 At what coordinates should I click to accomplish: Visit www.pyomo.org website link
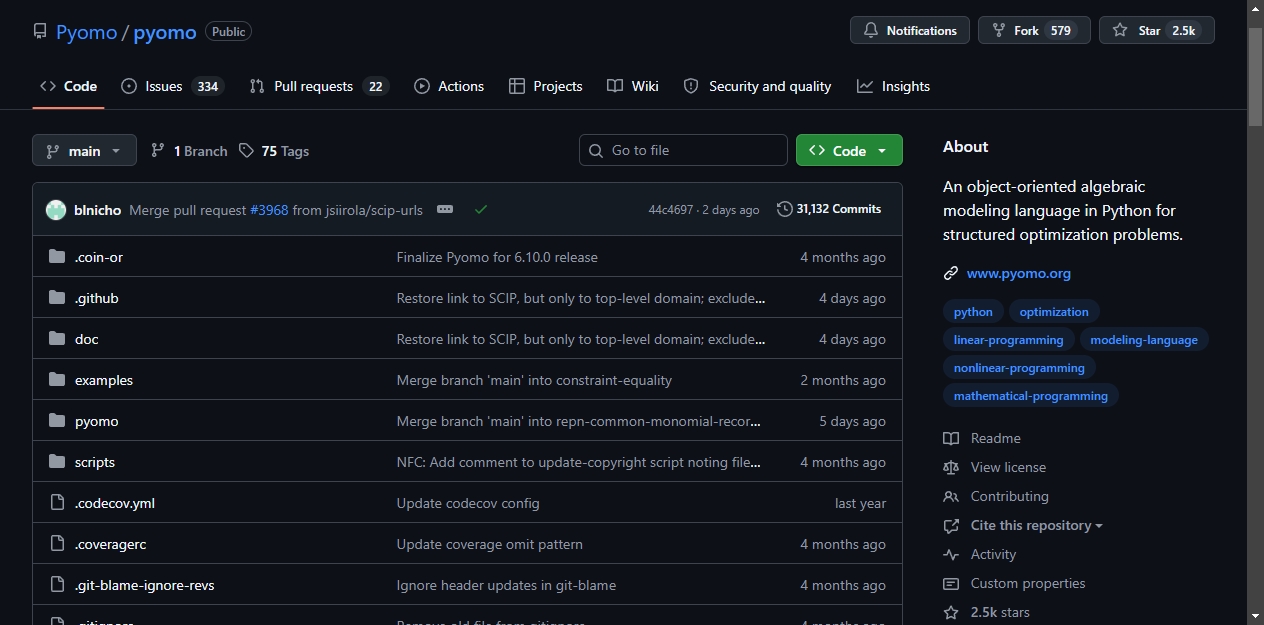click(x=1019, y=273)
